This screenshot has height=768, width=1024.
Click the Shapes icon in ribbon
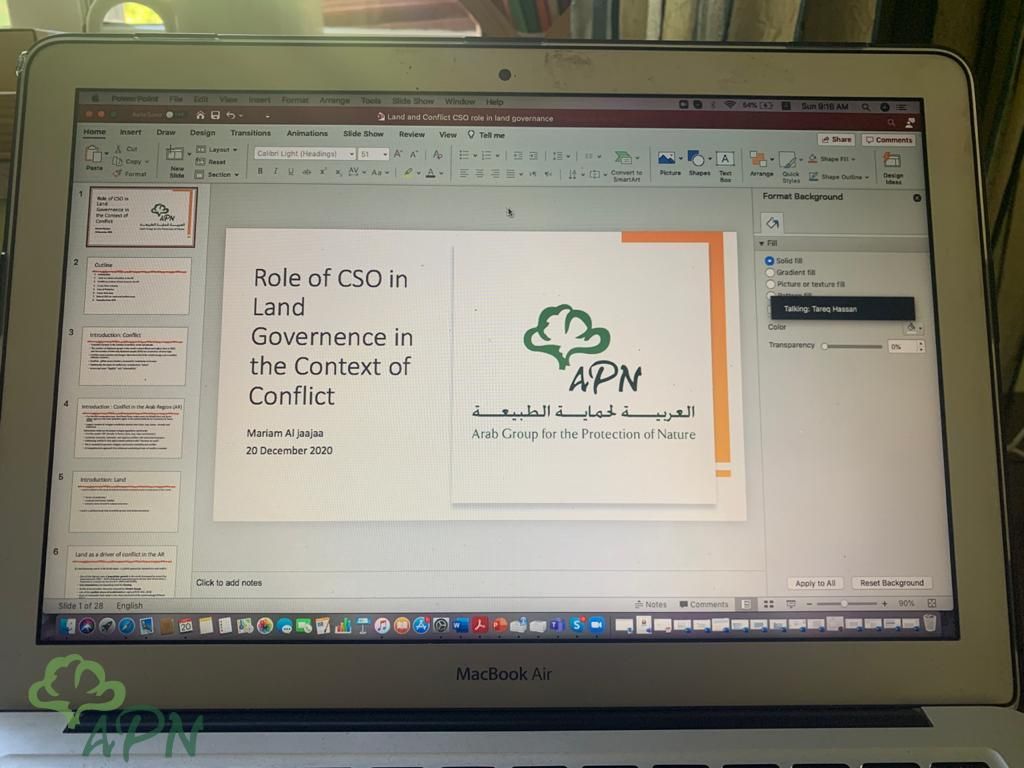click(696, 159)
